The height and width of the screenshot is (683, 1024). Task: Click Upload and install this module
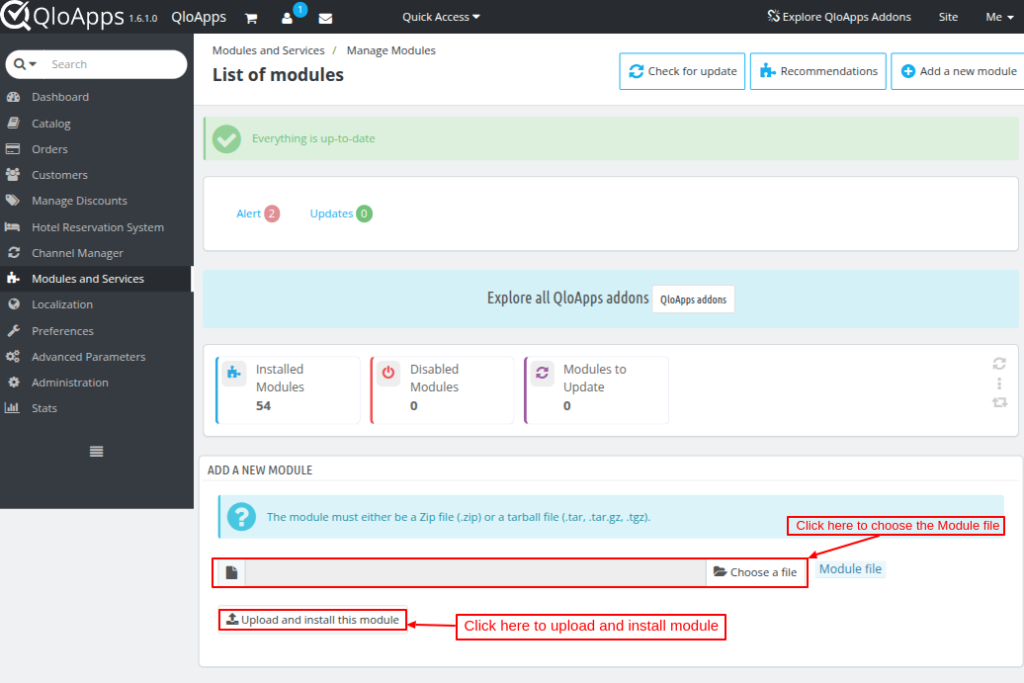point(313,620)
